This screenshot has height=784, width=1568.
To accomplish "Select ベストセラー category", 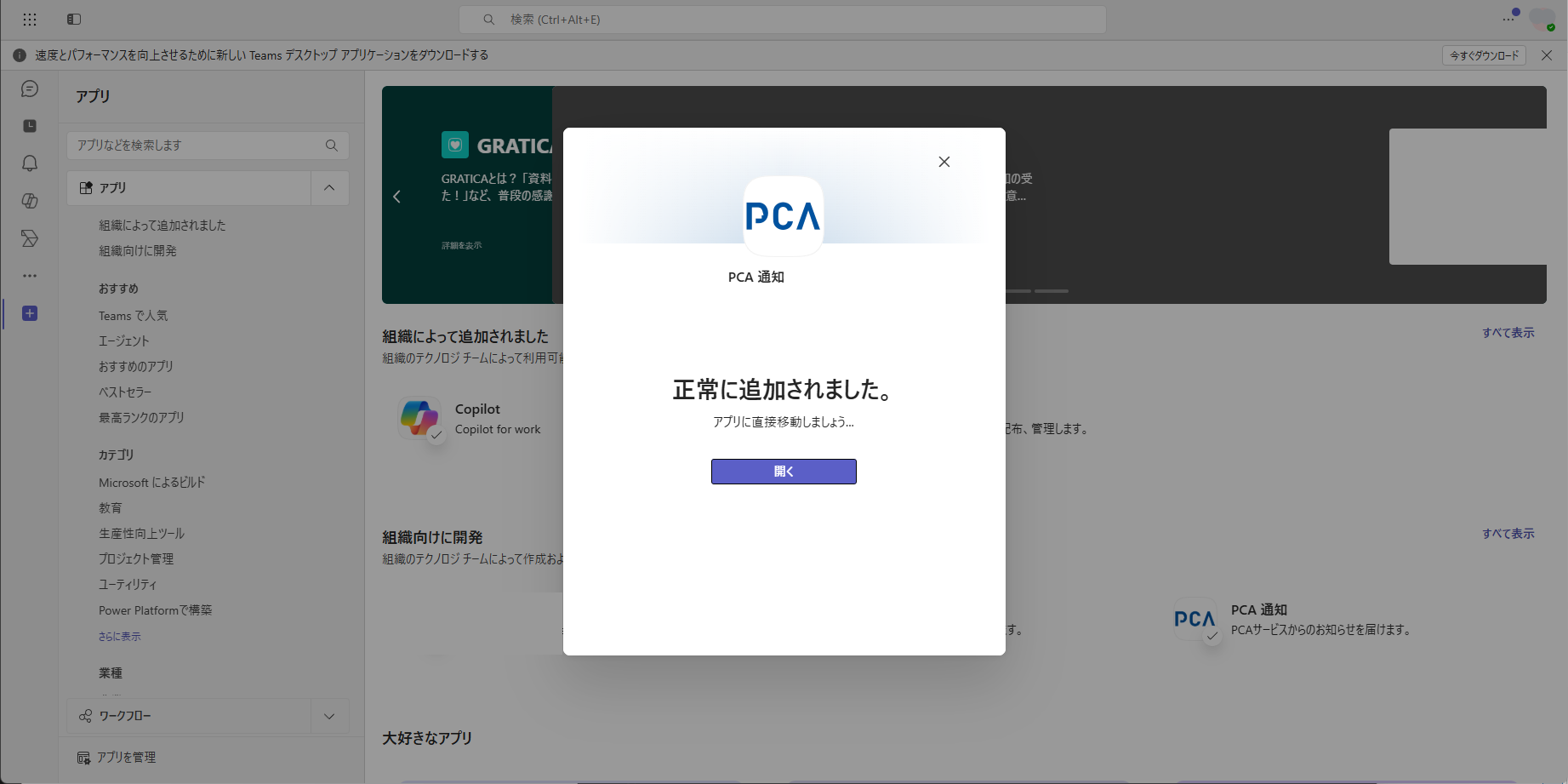I will [125, 392].
